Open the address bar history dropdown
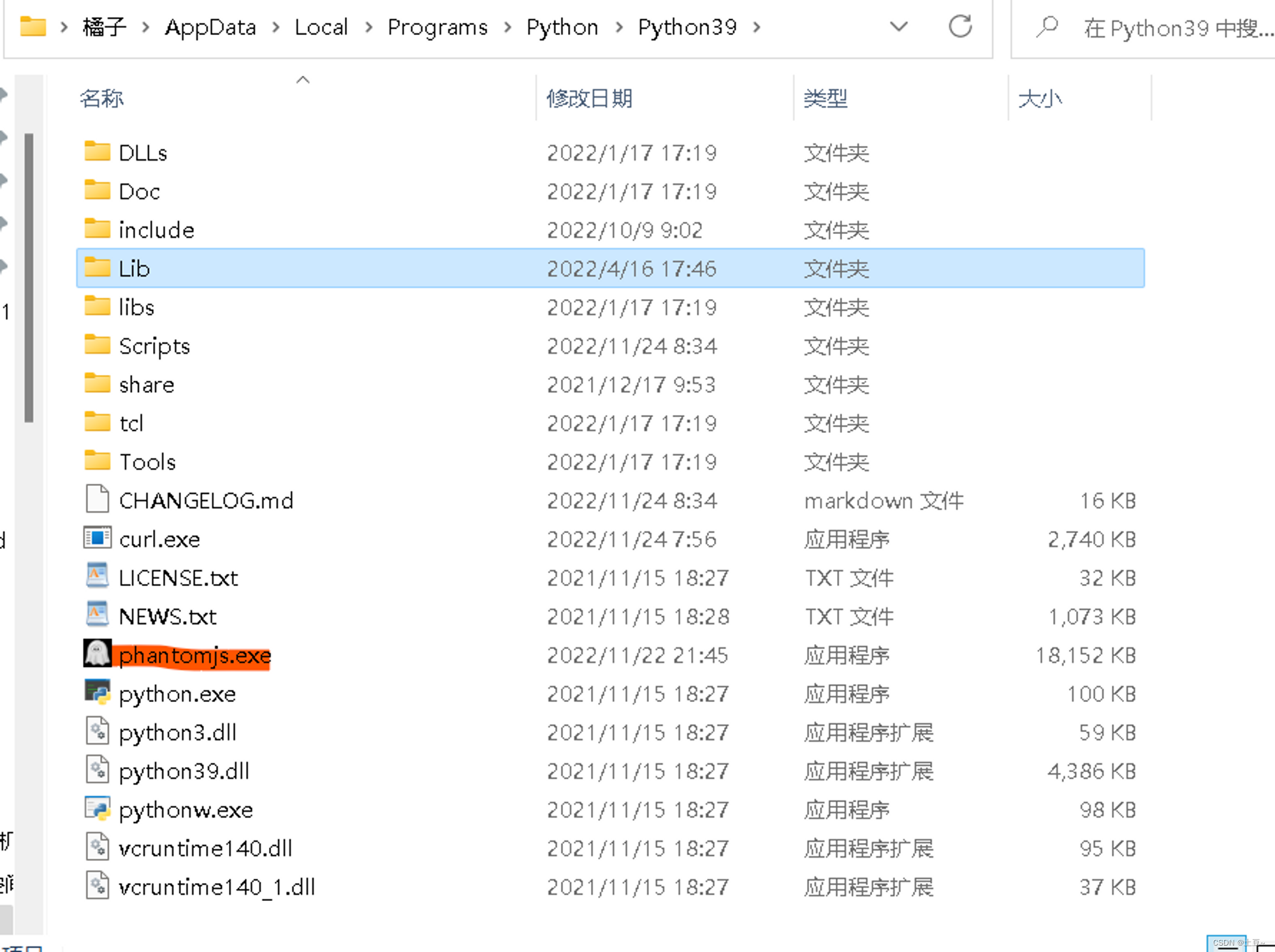The height and width of the screenshot is (952, 1275). [898, 27]
